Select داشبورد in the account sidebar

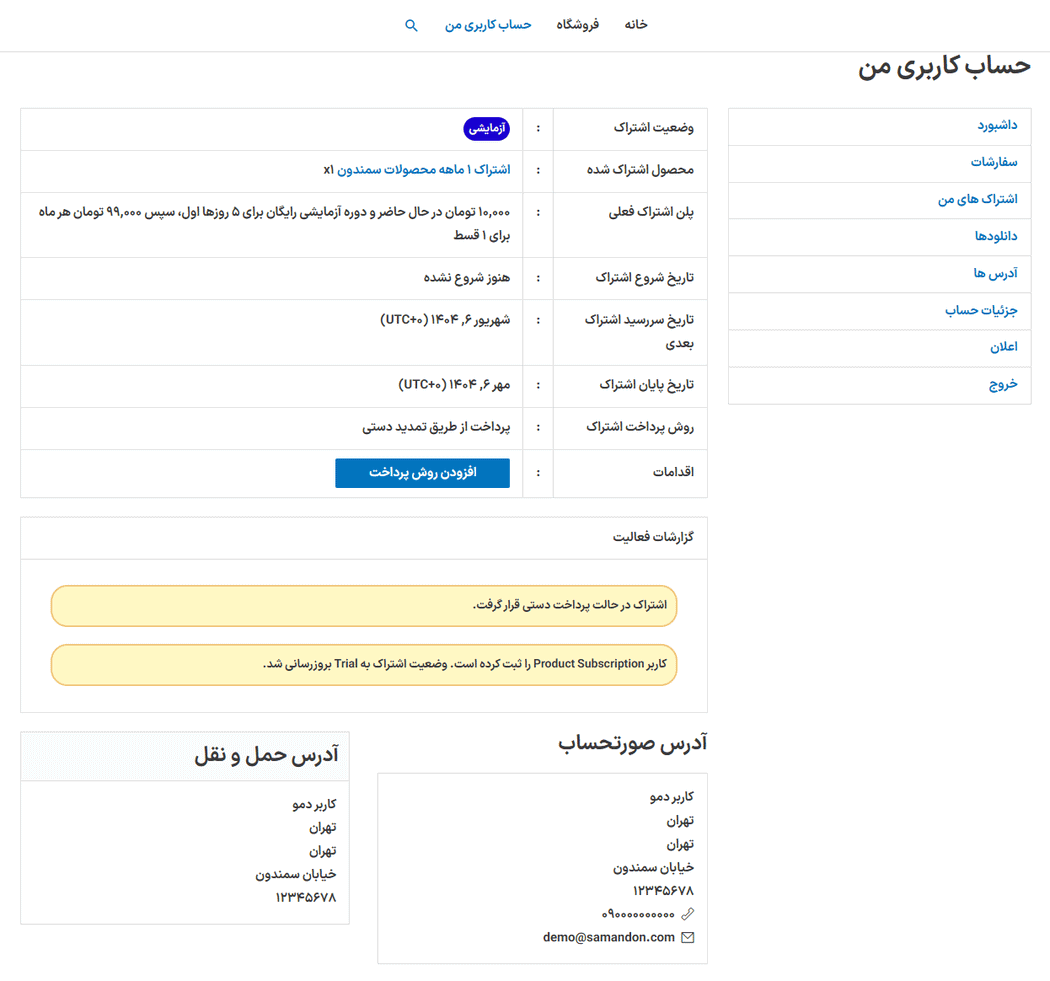tap(997, 125)
